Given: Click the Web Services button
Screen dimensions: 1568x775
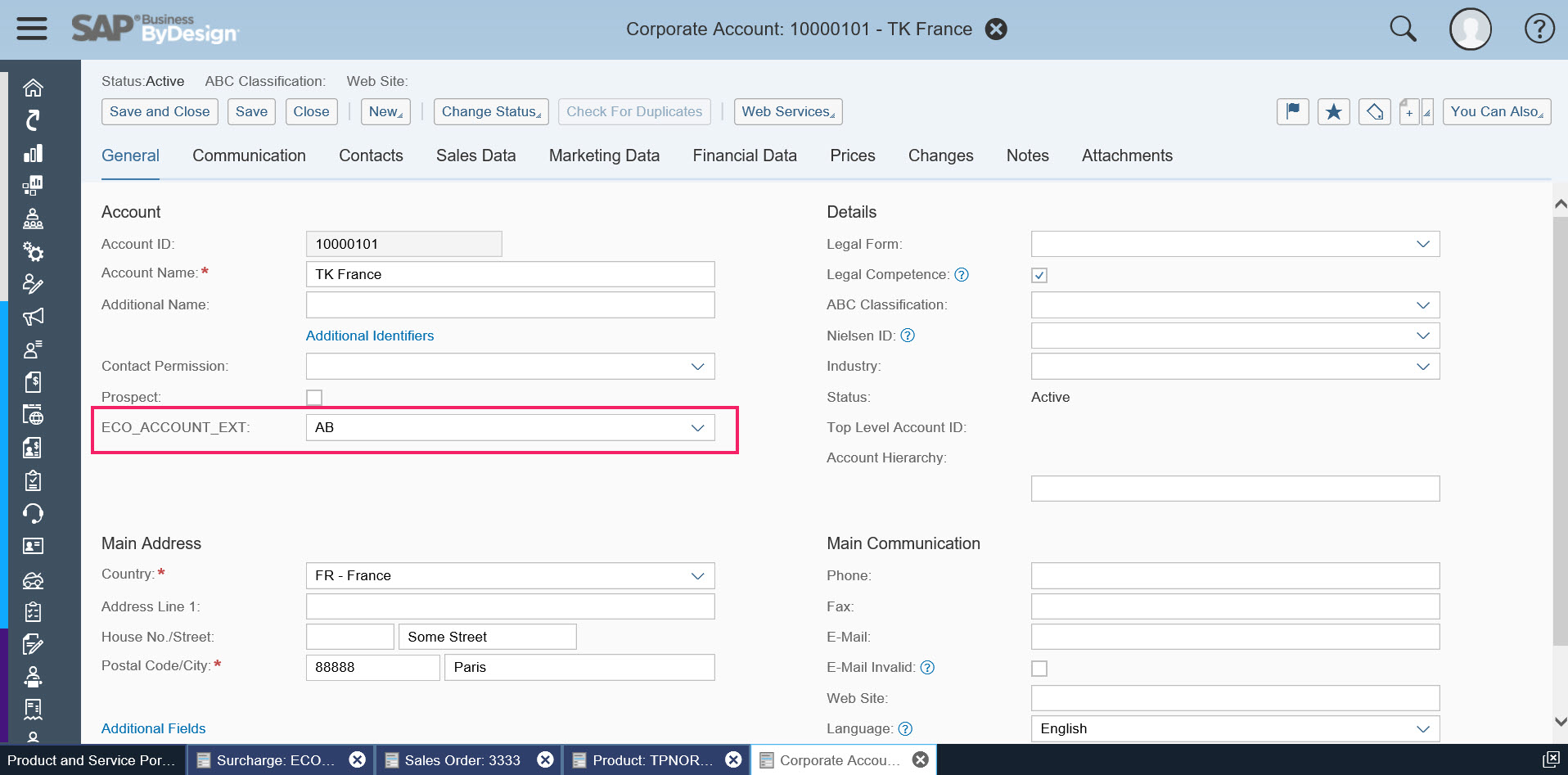Looking at the screenshot, I should (788, 111).
